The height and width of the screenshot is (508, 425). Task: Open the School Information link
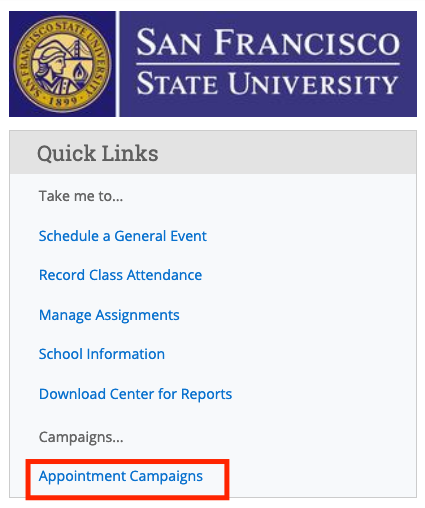click(x=102, y=354)
